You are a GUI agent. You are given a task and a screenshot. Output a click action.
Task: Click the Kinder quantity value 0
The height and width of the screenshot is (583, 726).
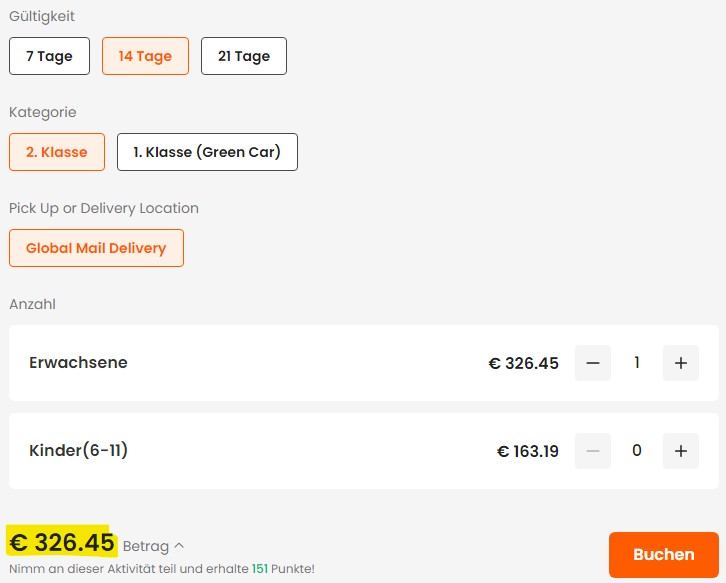[637, 451]
